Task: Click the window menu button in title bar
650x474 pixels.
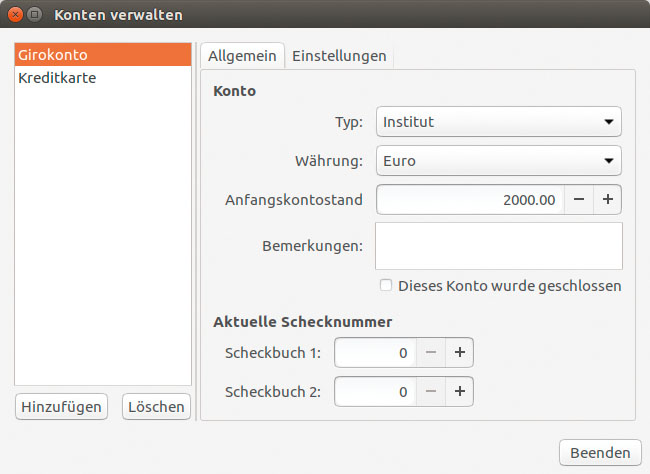Action: (x=35, y=15)
